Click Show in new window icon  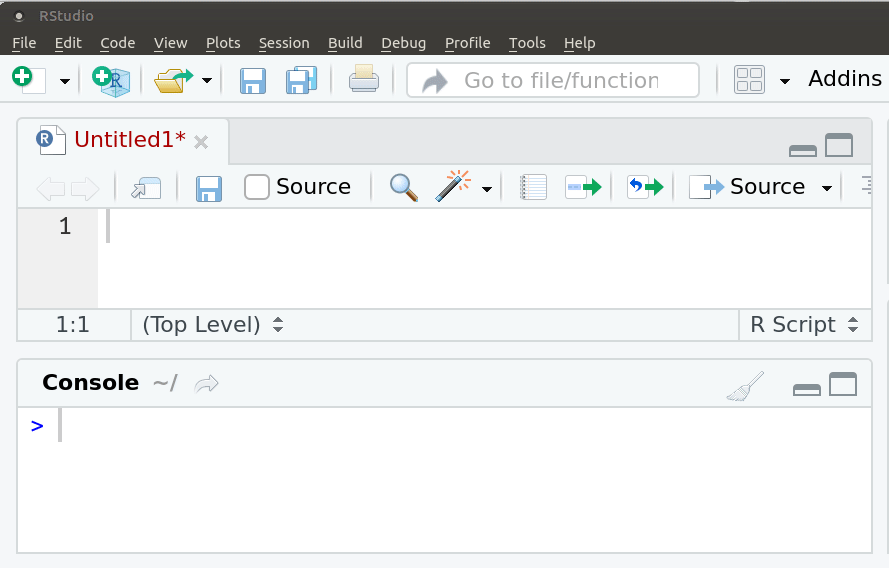pyautogui.click(x=146, y=188)
